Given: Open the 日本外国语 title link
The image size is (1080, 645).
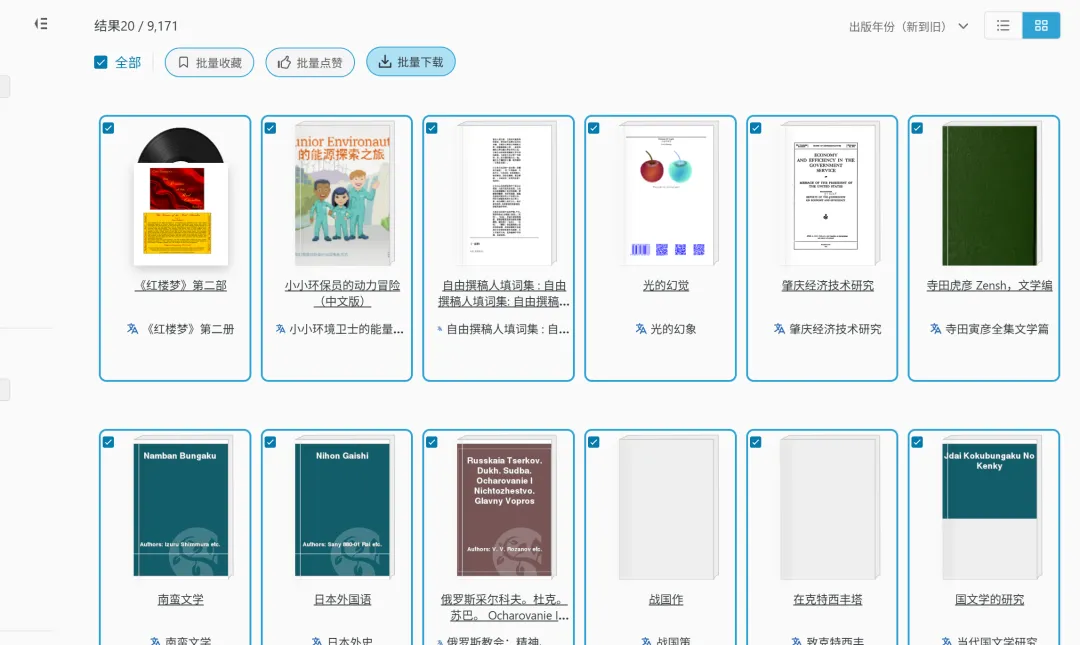Looking at the screenshot, I should pyautogui.click(x=342, y=600).
